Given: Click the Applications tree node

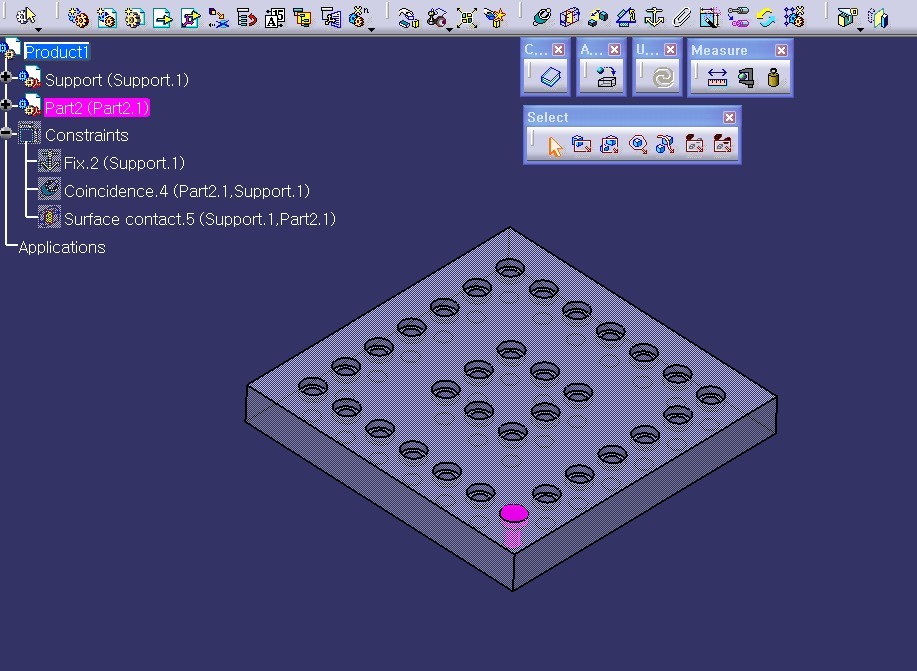Looking at the screenshot, I should [x=62, y=247].
